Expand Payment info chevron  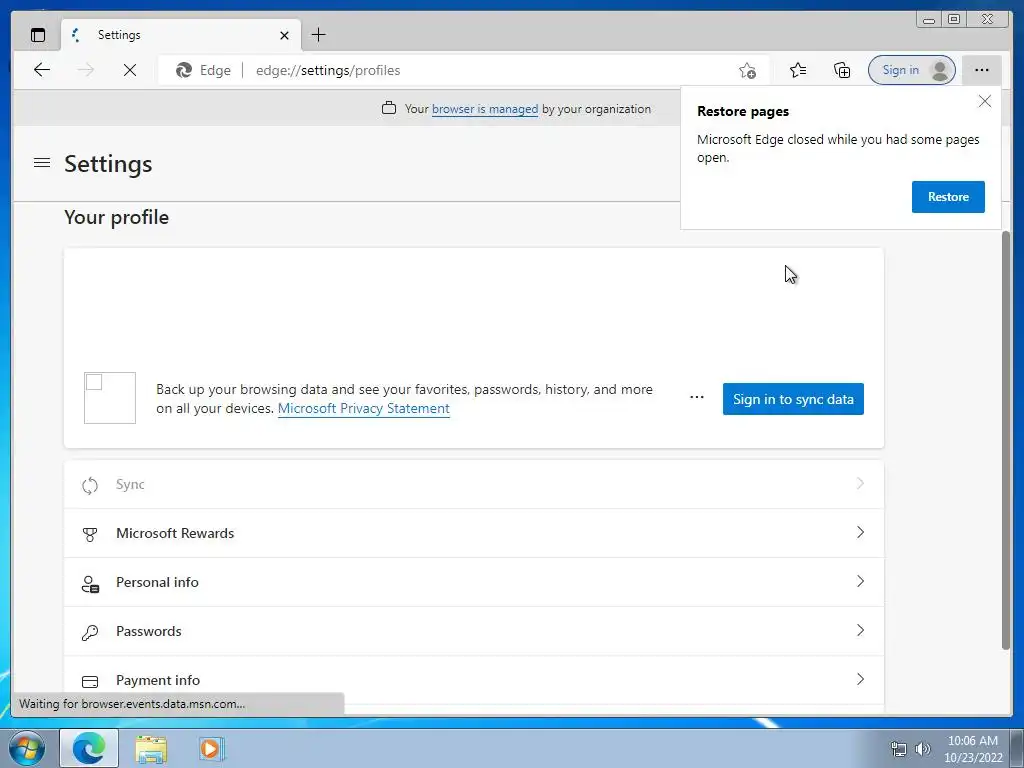[860, 679]
